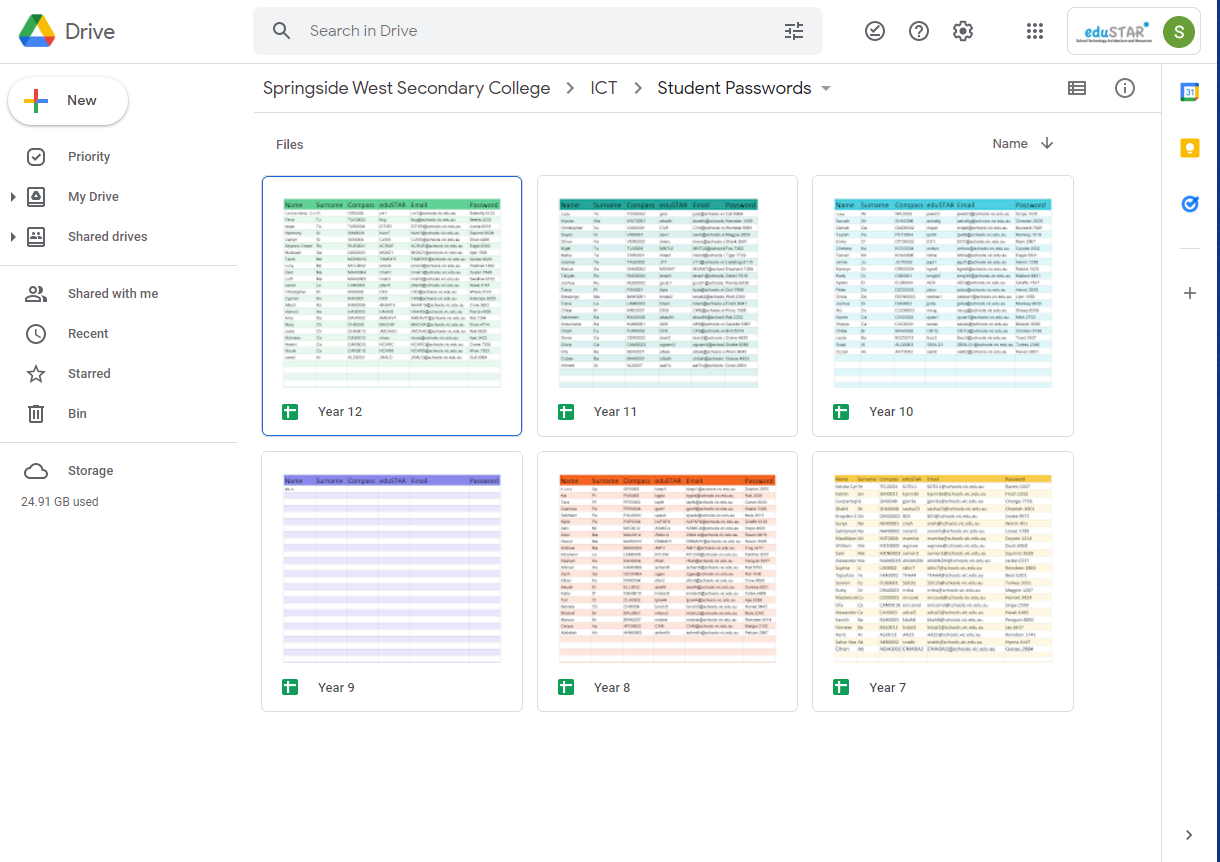Image resolution: width=1220 pixels, height=862 pixels.
Task: Toggle the view details info panel
Action: tap(1125, 88)
